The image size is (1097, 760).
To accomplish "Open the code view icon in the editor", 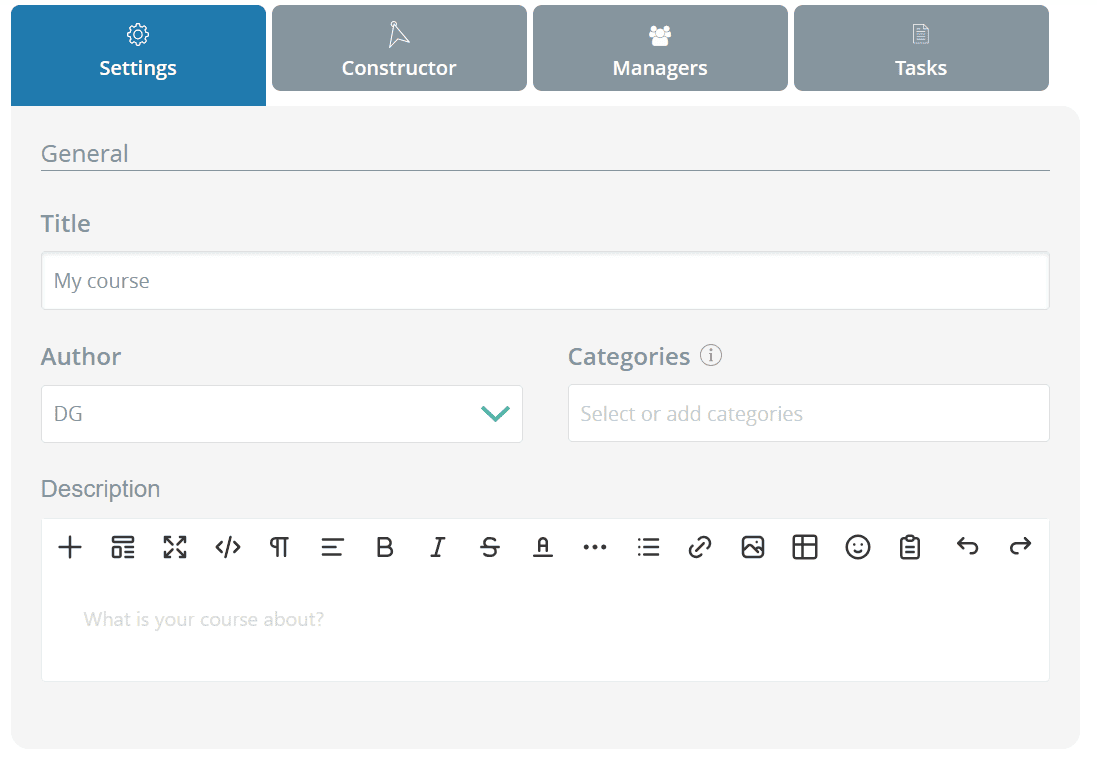I will (x=227, y=547).
